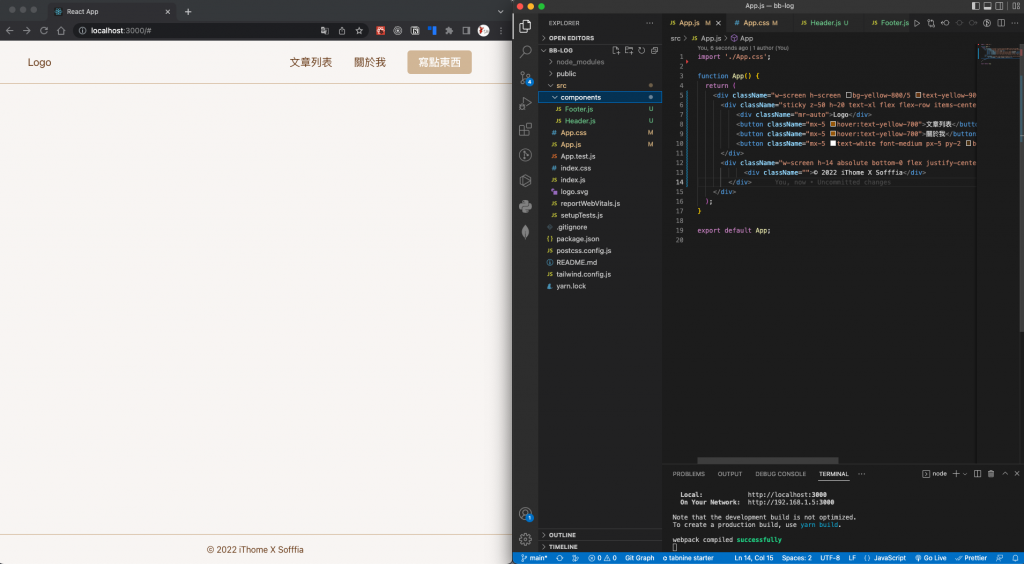Open the Search view in VS Code
This screenshot has width=1024, height=564.
point(525,52)
